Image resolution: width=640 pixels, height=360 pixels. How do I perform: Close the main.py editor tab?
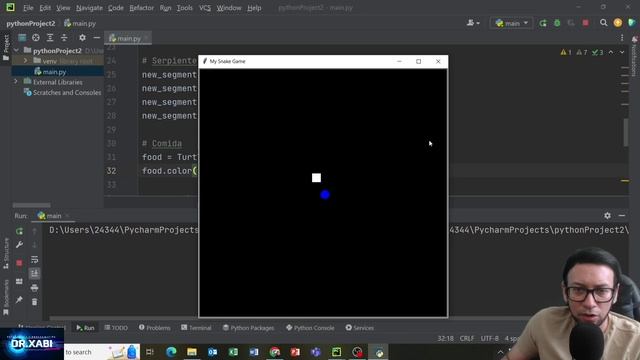point(147,38)
